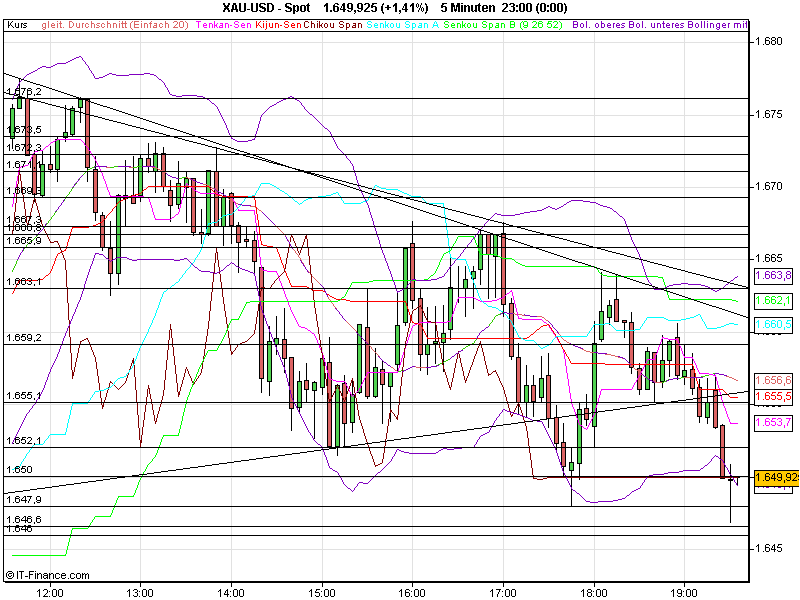Viewport: 800px width, 600px height.
Task: Click the black 1.649,92 current price tag
Action: tap(775, 479)
